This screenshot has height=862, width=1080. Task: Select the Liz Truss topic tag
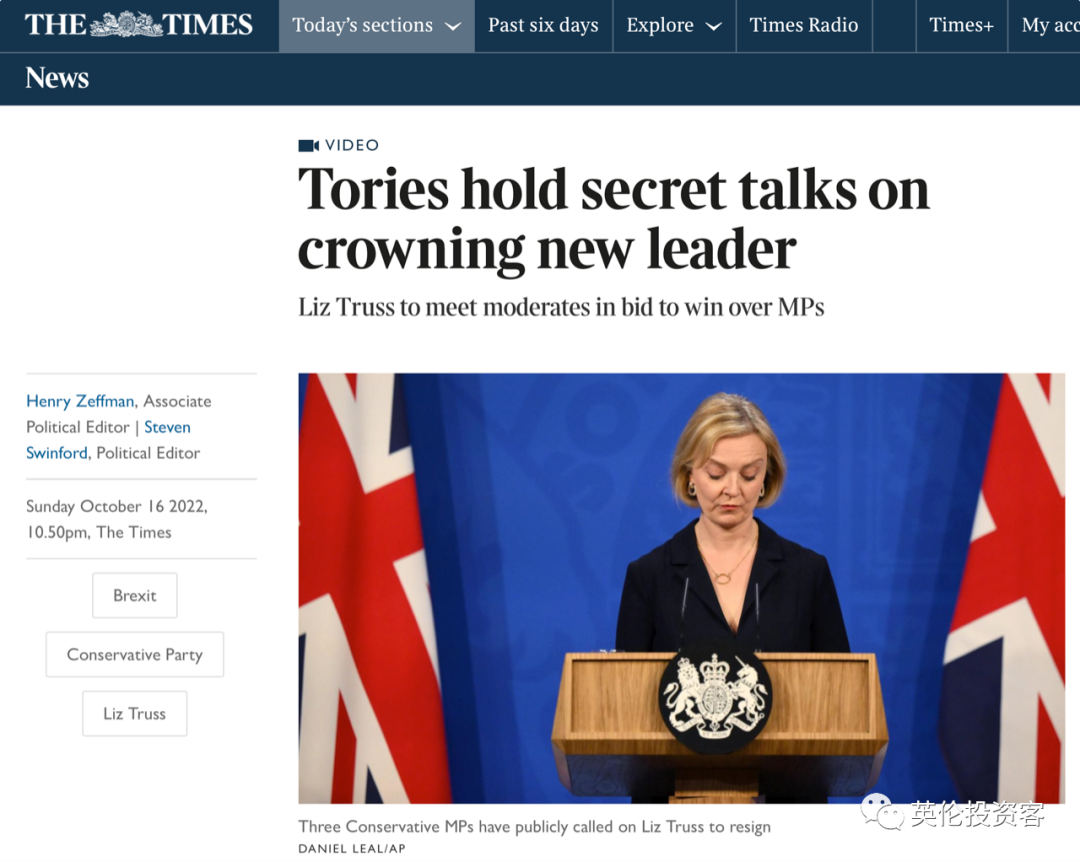click(x=135, y=714)
